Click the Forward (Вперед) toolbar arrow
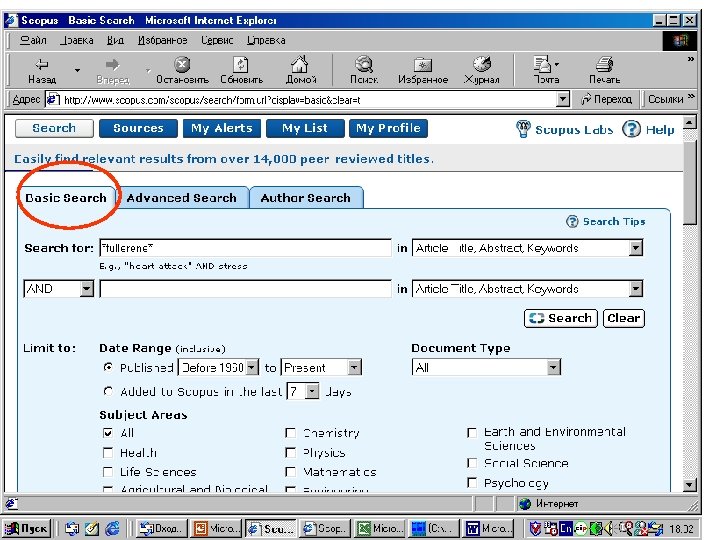 [112, 70]
